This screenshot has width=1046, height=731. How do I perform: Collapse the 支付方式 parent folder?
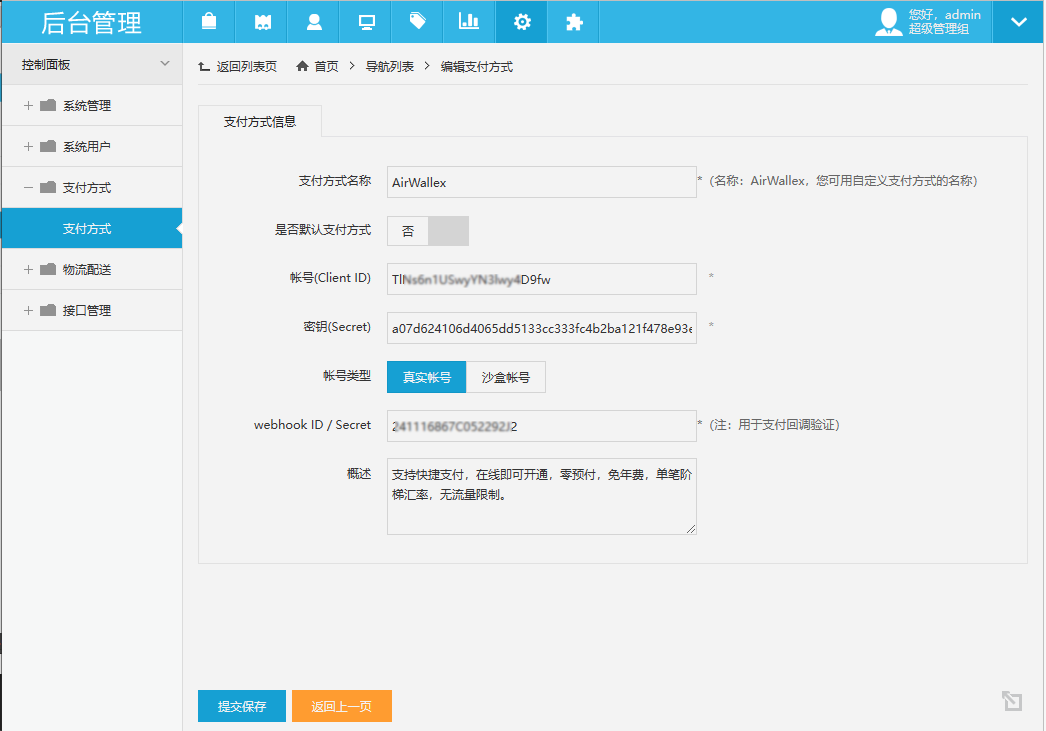pyautogui.click(x=92, y=187)
